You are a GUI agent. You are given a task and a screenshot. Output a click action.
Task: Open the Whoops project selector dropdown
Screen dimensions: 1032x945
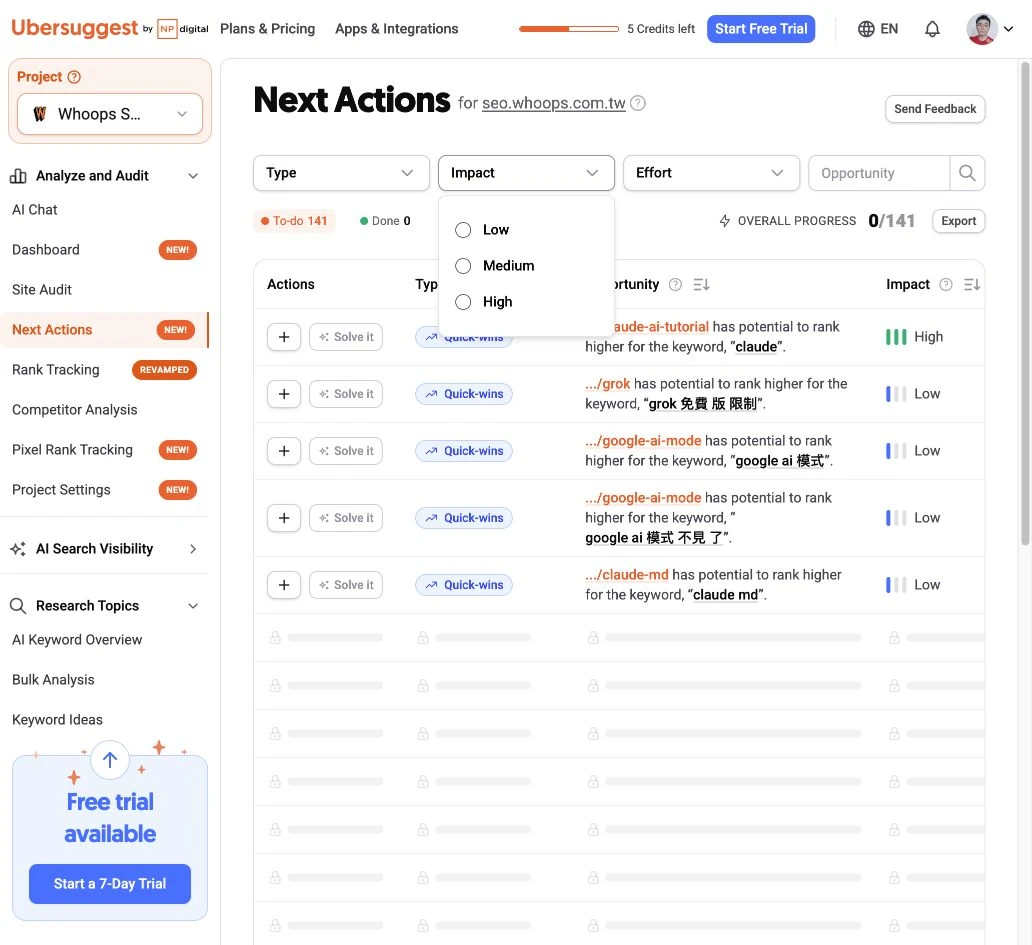[110, 115]
